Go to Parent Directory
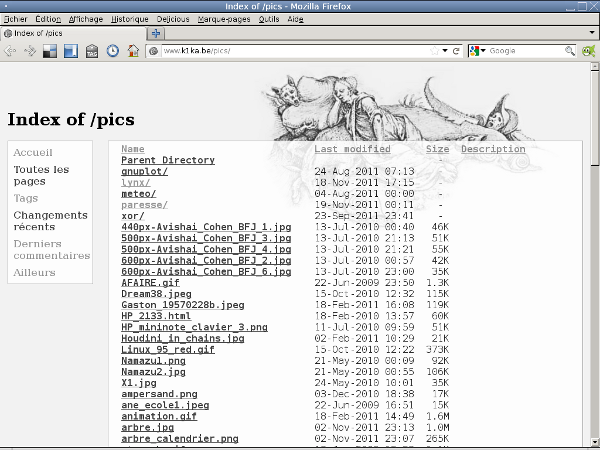 coord(168,160)
